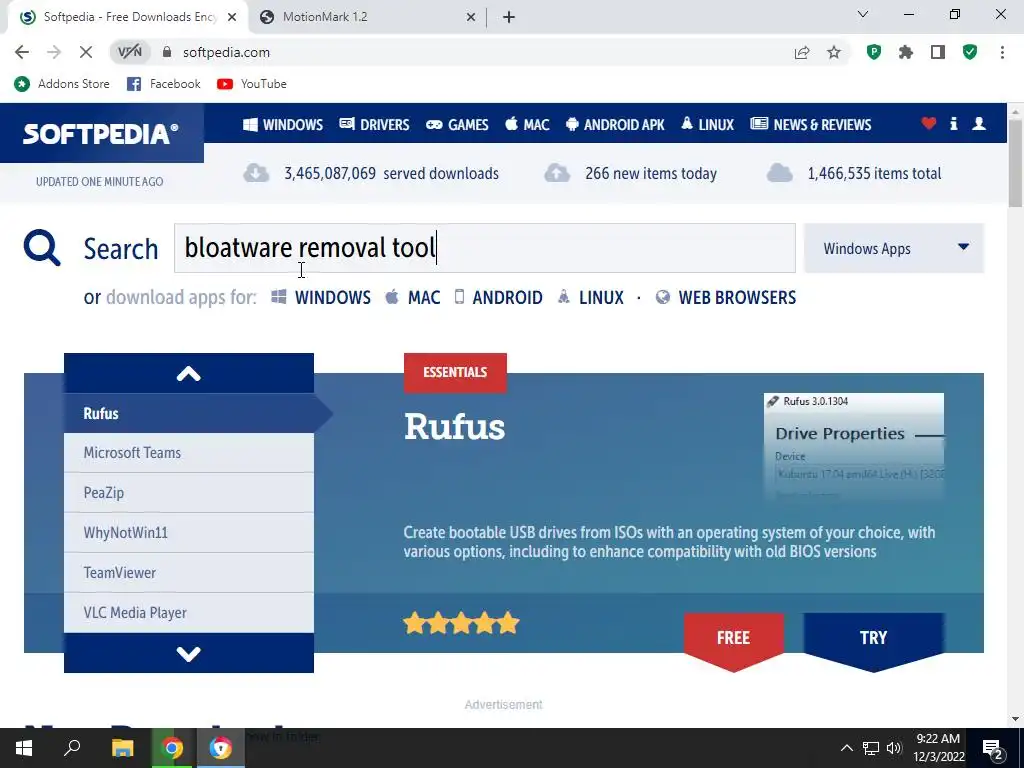Screen dimensions: 1024x768
Task: Open File Explorer from taskbar
Action: click(122, 748)
